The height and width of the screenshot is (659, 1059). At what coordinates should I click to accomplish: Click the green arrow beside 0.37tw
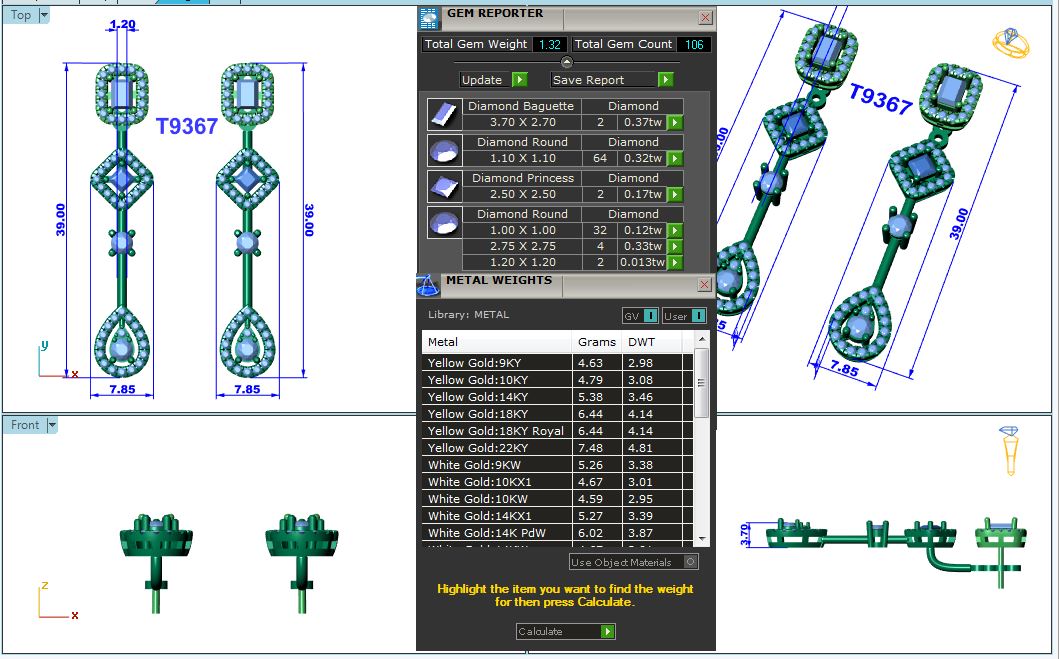click(676, 122)
